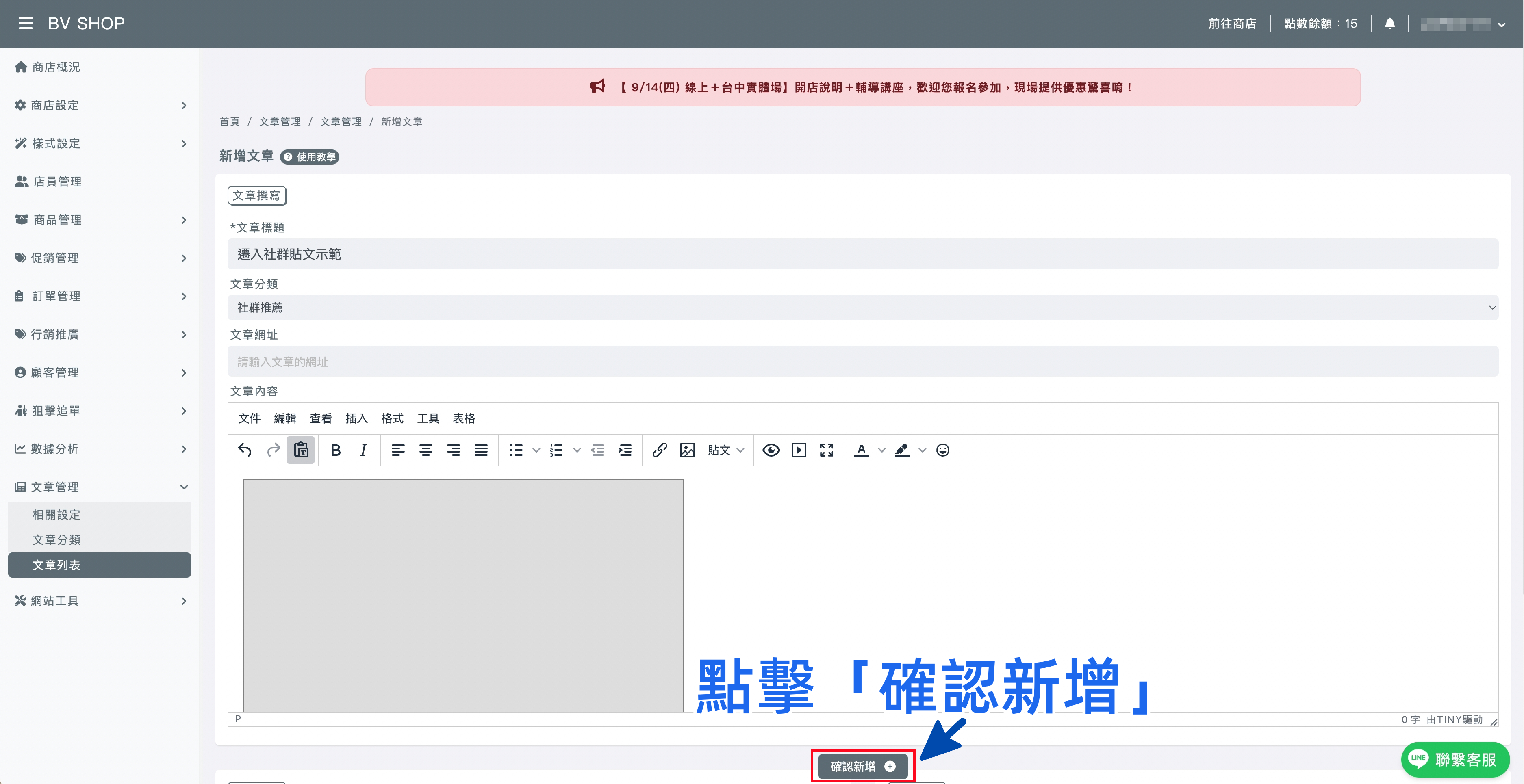Image resolution: width=1524 pixels, height=784 pixels.
Task: Click the 確認新增 button
Action: (862, 766)
